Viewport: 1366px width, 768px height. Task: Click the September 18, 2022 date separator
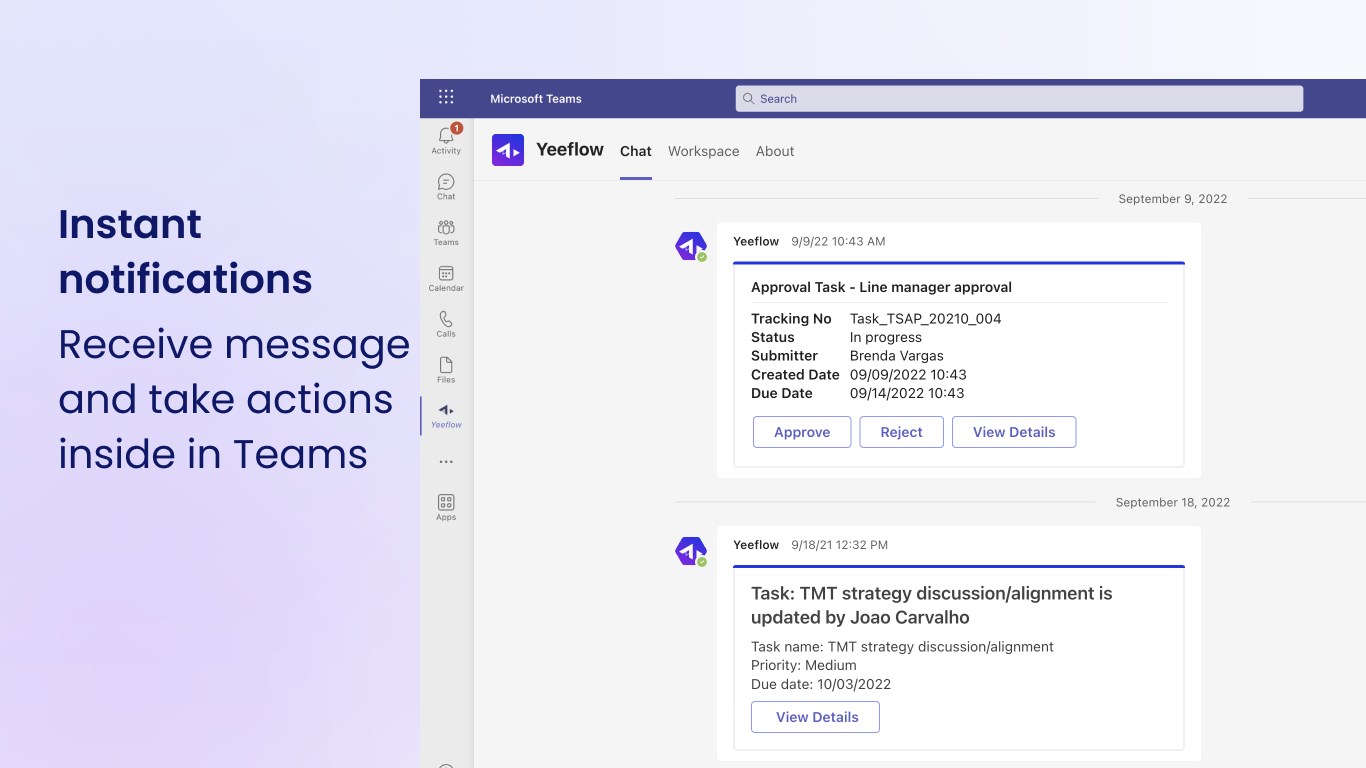(1173, 502)
